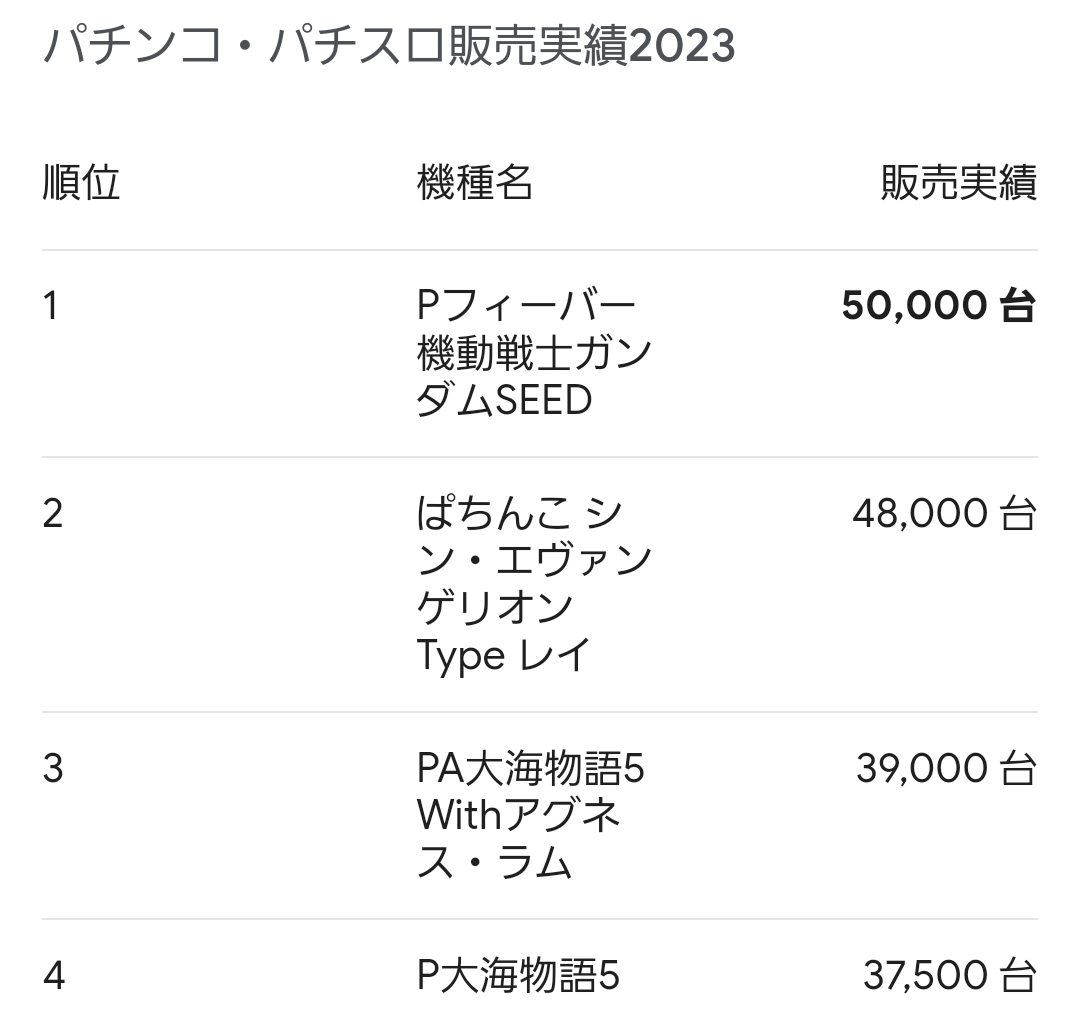The height and width of the screenshot is (1013, 1080).
Task: Click the P大海物語5 machine name
Action: click(518, 977)
